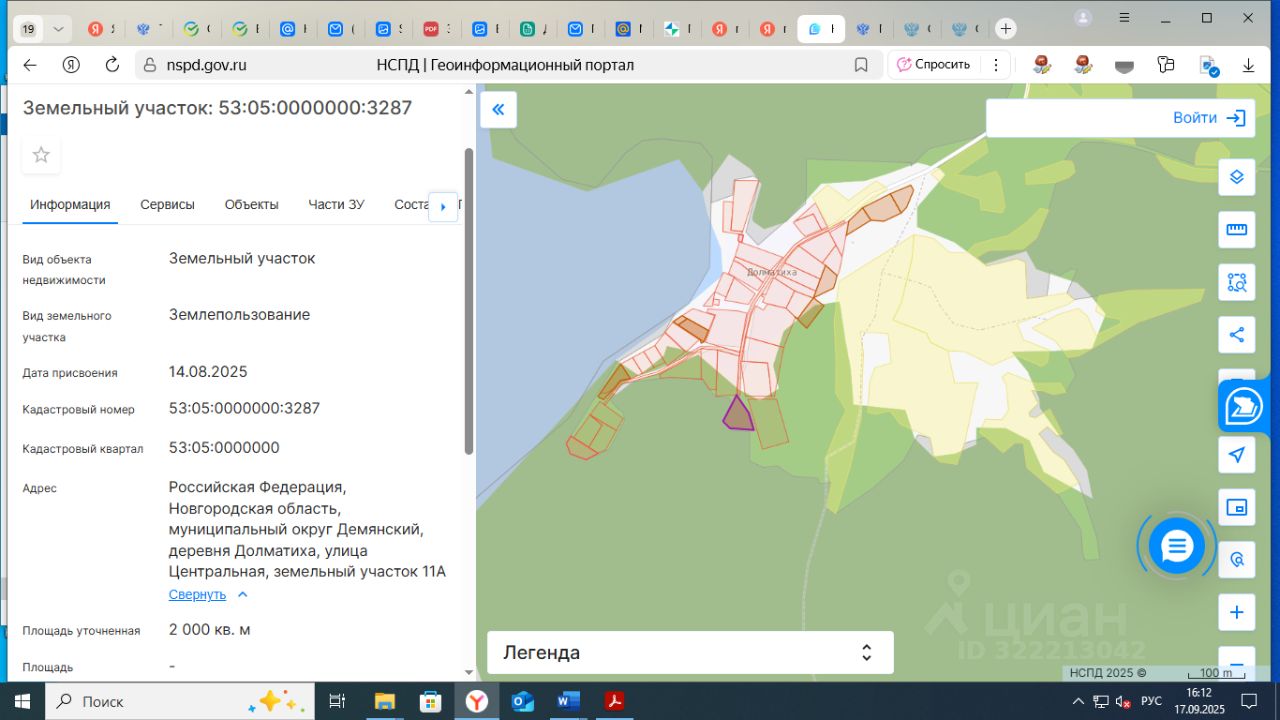
Task: Open Word from the Windows taskbar
Action: point(568,701)
